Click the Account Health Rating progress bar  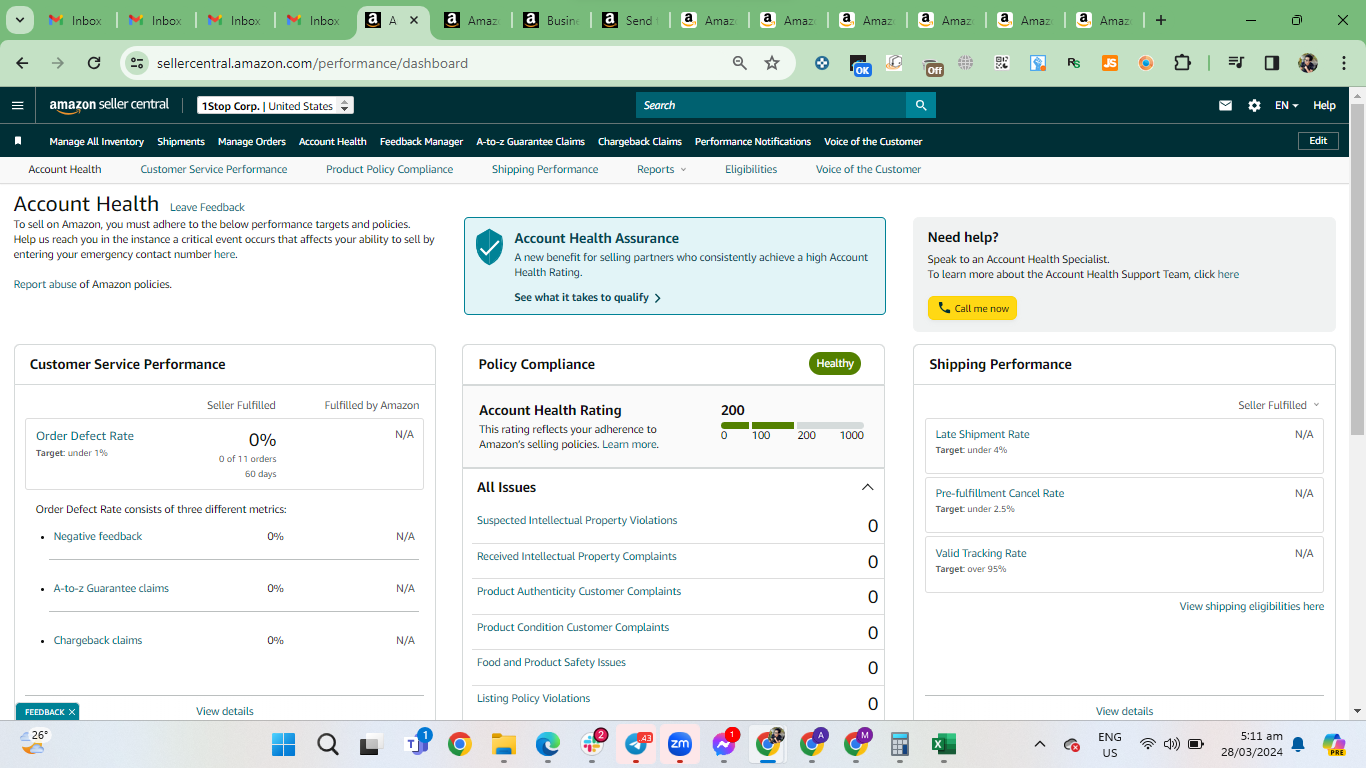[792, 425]
